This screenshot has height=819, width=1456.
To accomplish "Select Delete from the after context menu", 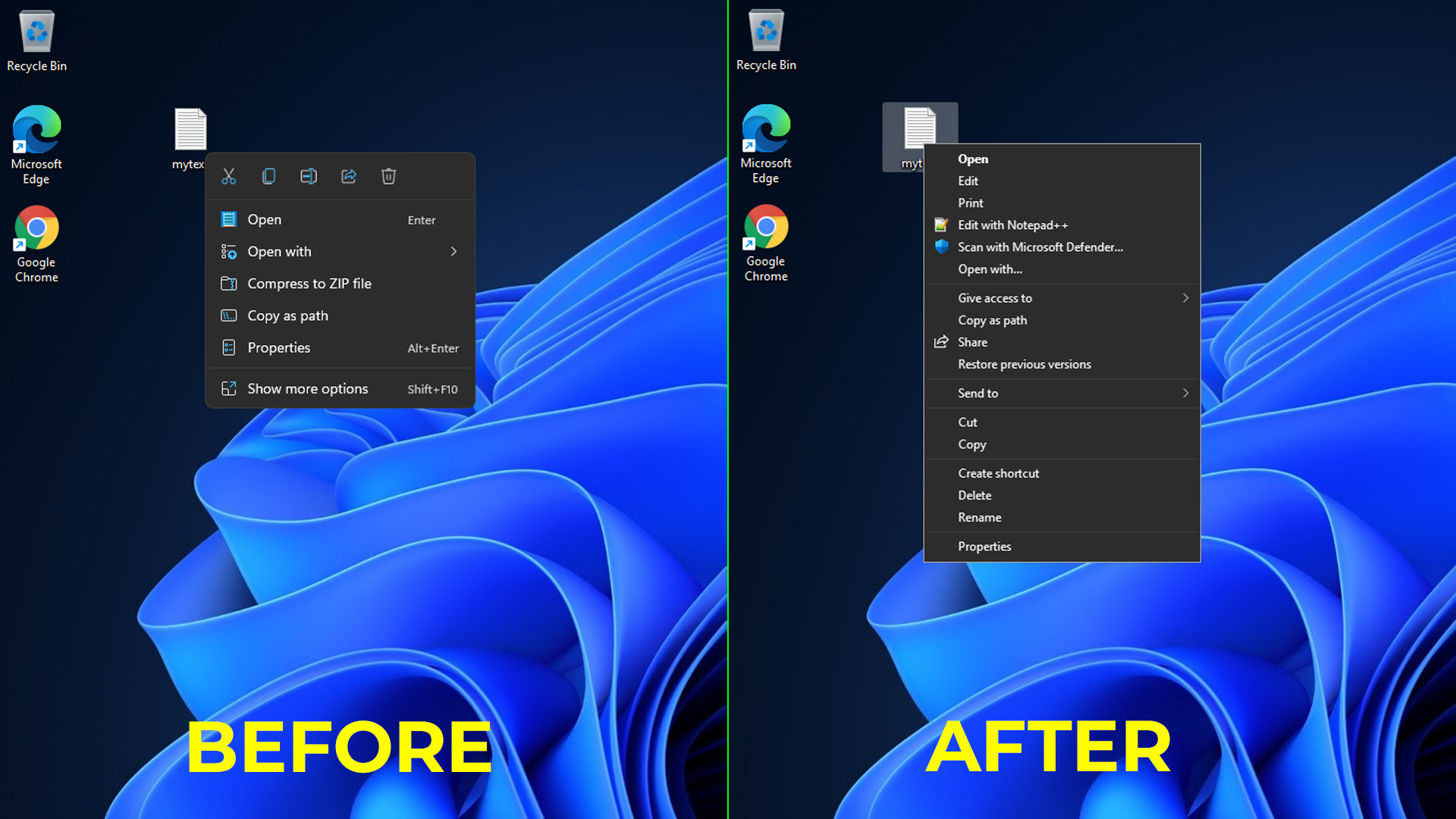I will point(974,494).
